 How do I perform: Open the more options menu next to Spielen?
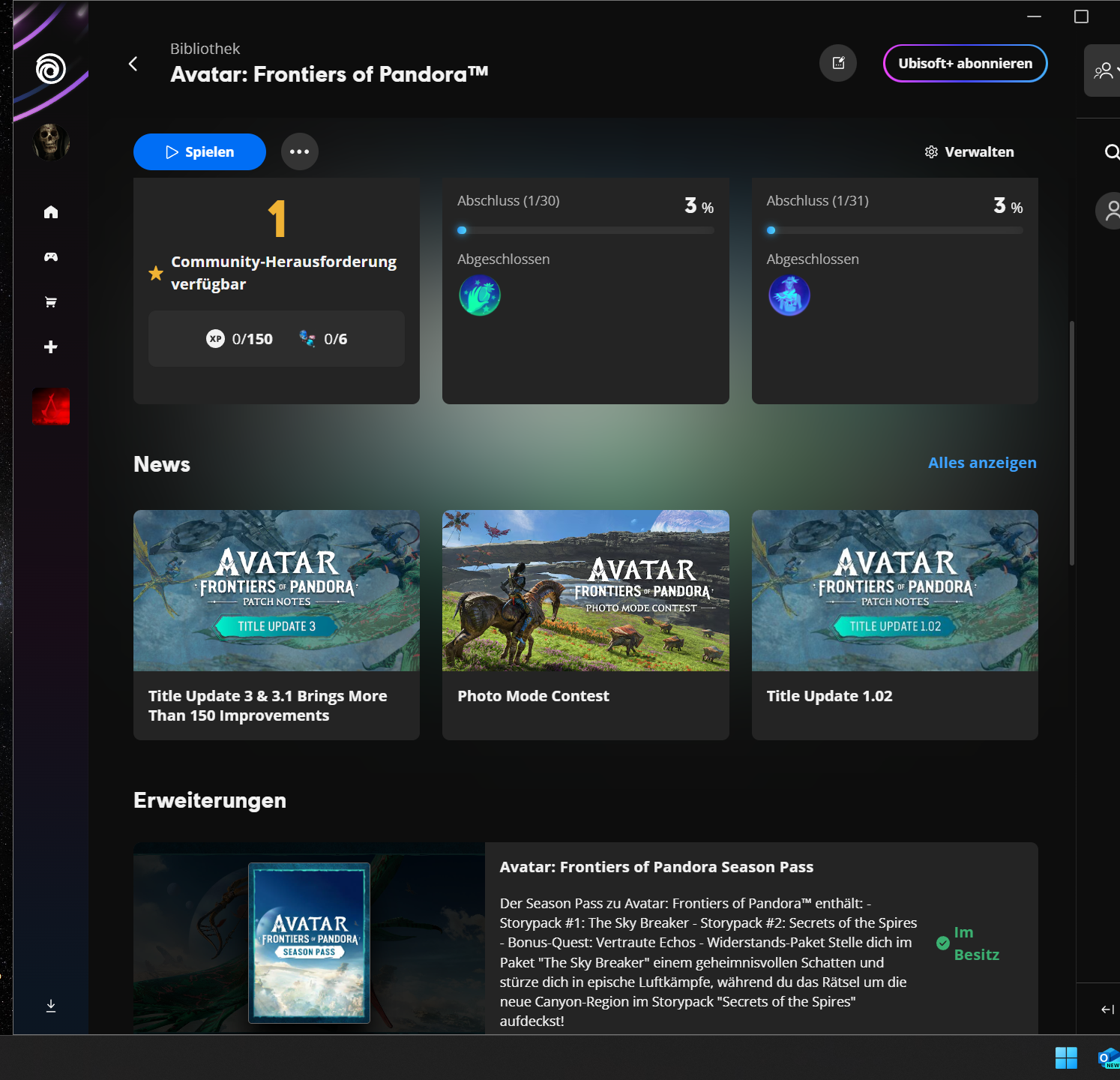tap(299, 151)
